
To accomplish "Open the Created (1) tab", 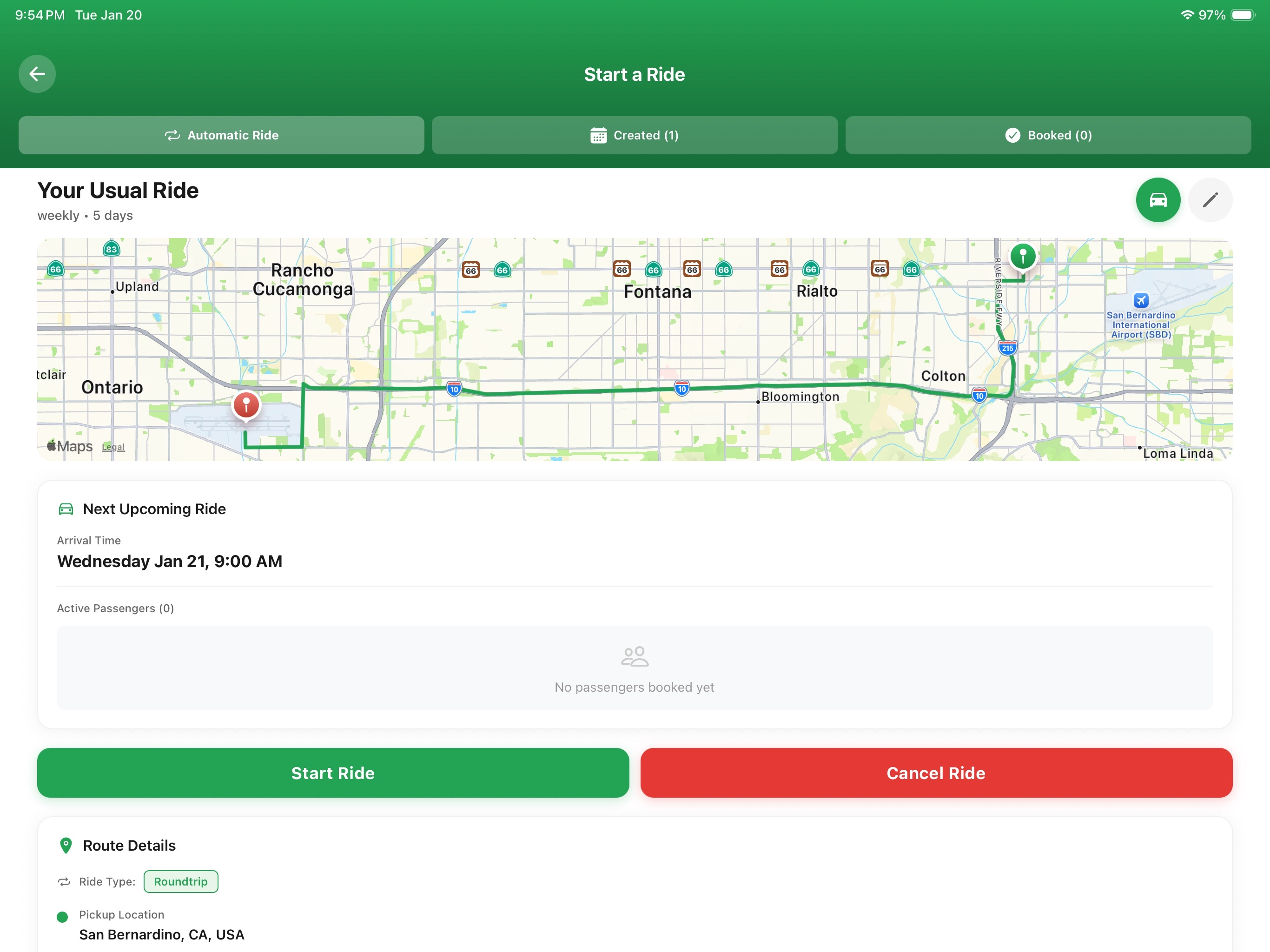I will tap(635, 136).
